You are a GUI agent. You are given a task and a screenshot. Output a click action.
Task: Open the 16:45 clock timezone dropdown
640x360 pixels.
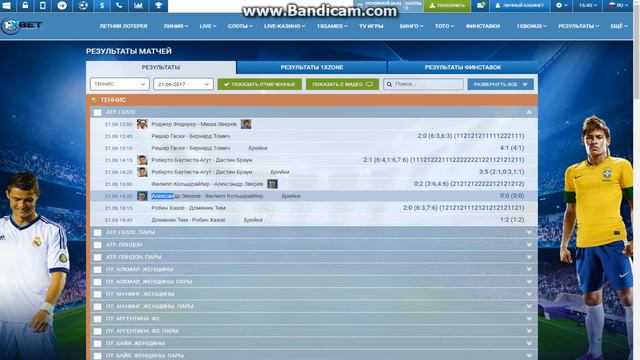(588, 5)
